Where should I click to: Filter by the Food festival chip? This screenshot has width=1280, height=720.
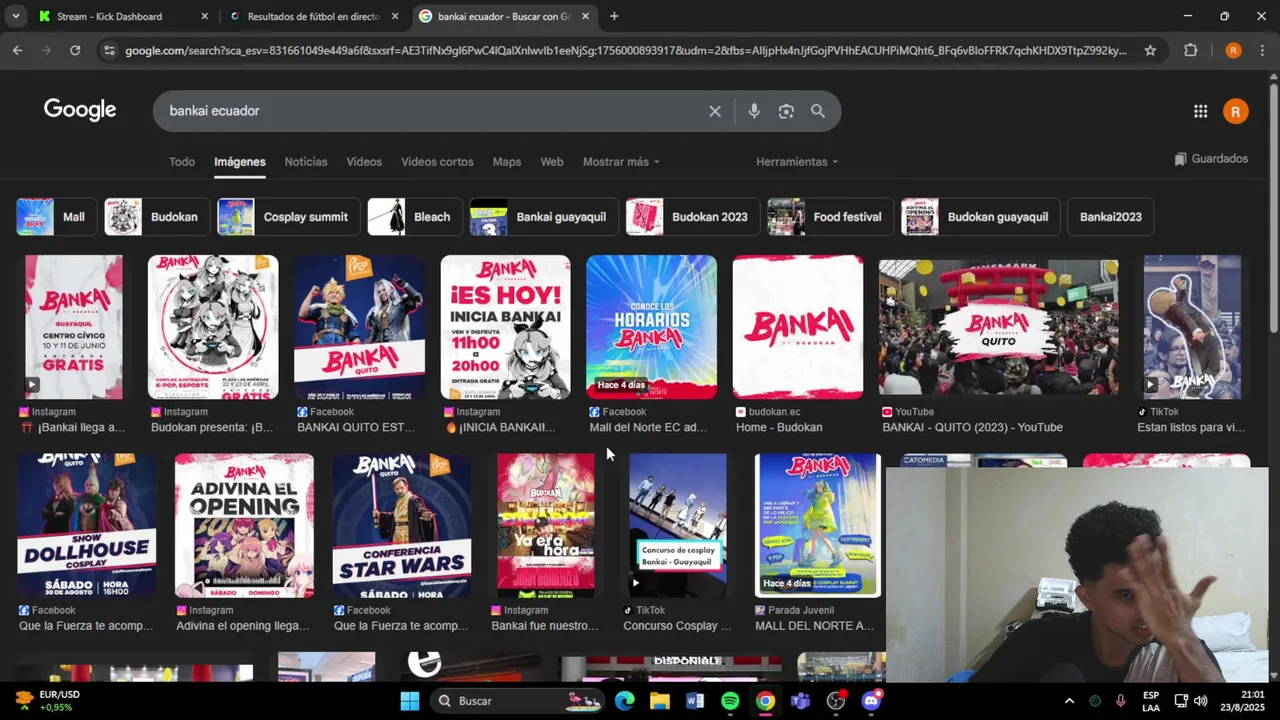tap(830, 217)
